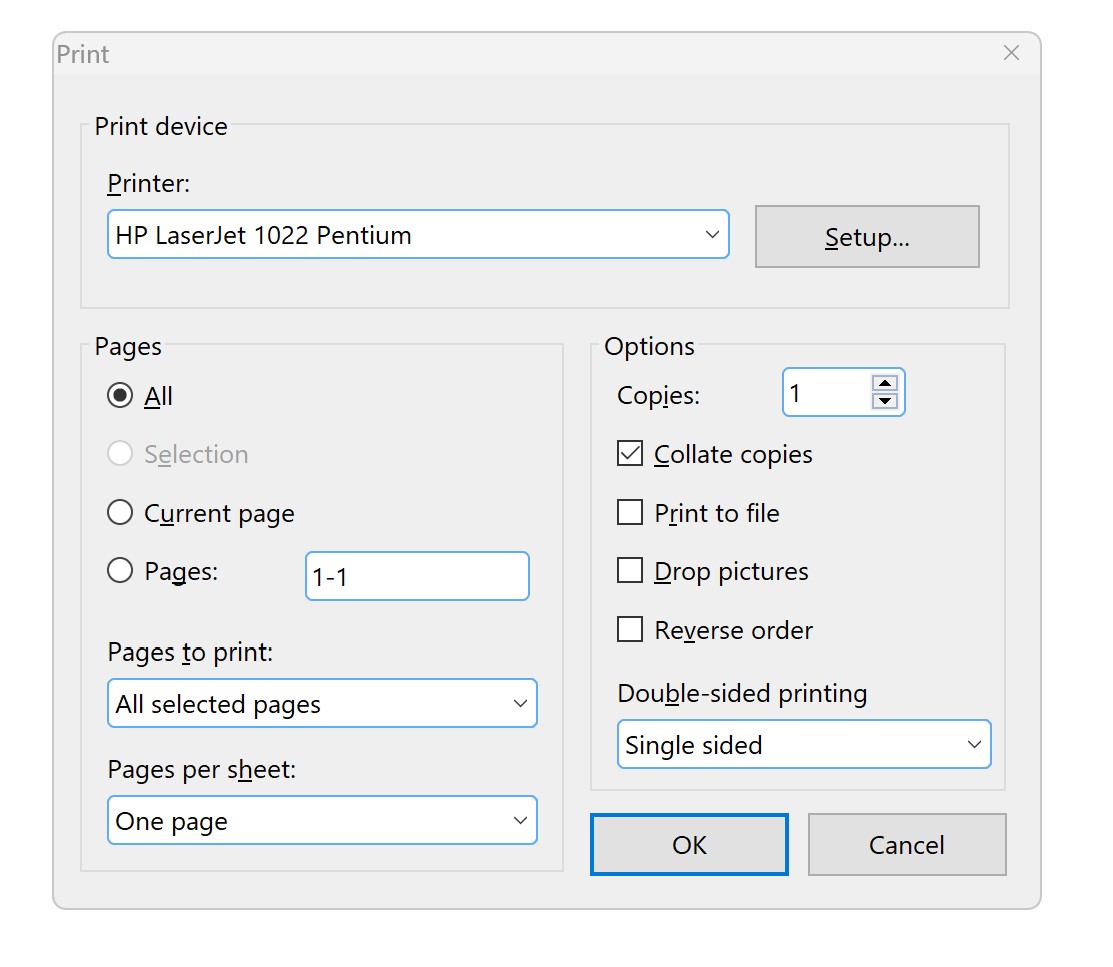The width and height of the screenshot is (1113, 967).
Task: Click the Setup... button
Action: [866, 237]
